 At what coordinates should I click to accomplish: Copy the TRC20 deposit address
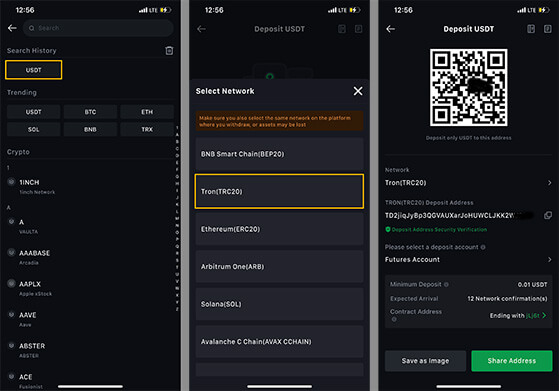pos(548,215)
